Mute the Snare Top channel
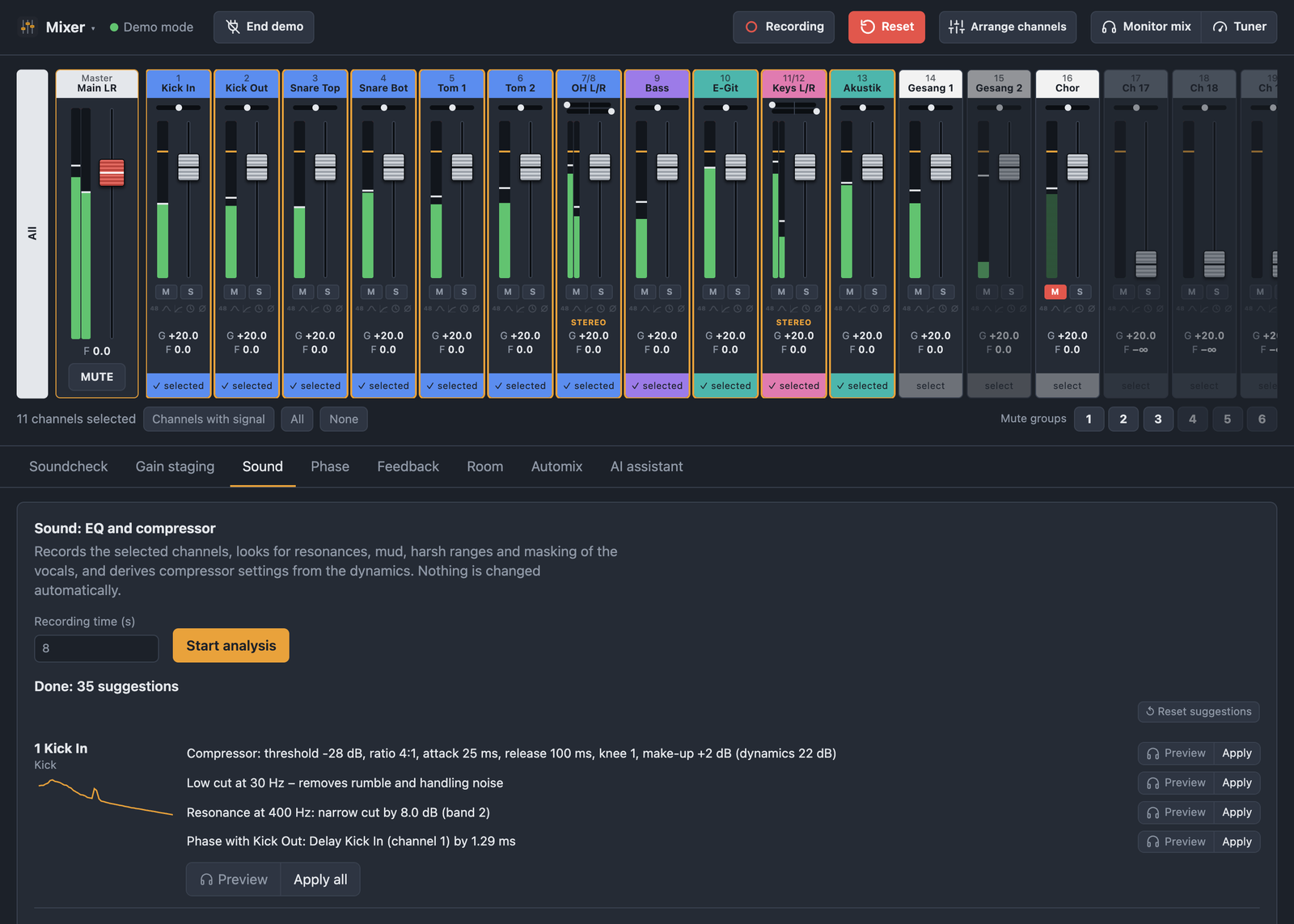This screenshot has height=924, width=1294. point(302,292)
